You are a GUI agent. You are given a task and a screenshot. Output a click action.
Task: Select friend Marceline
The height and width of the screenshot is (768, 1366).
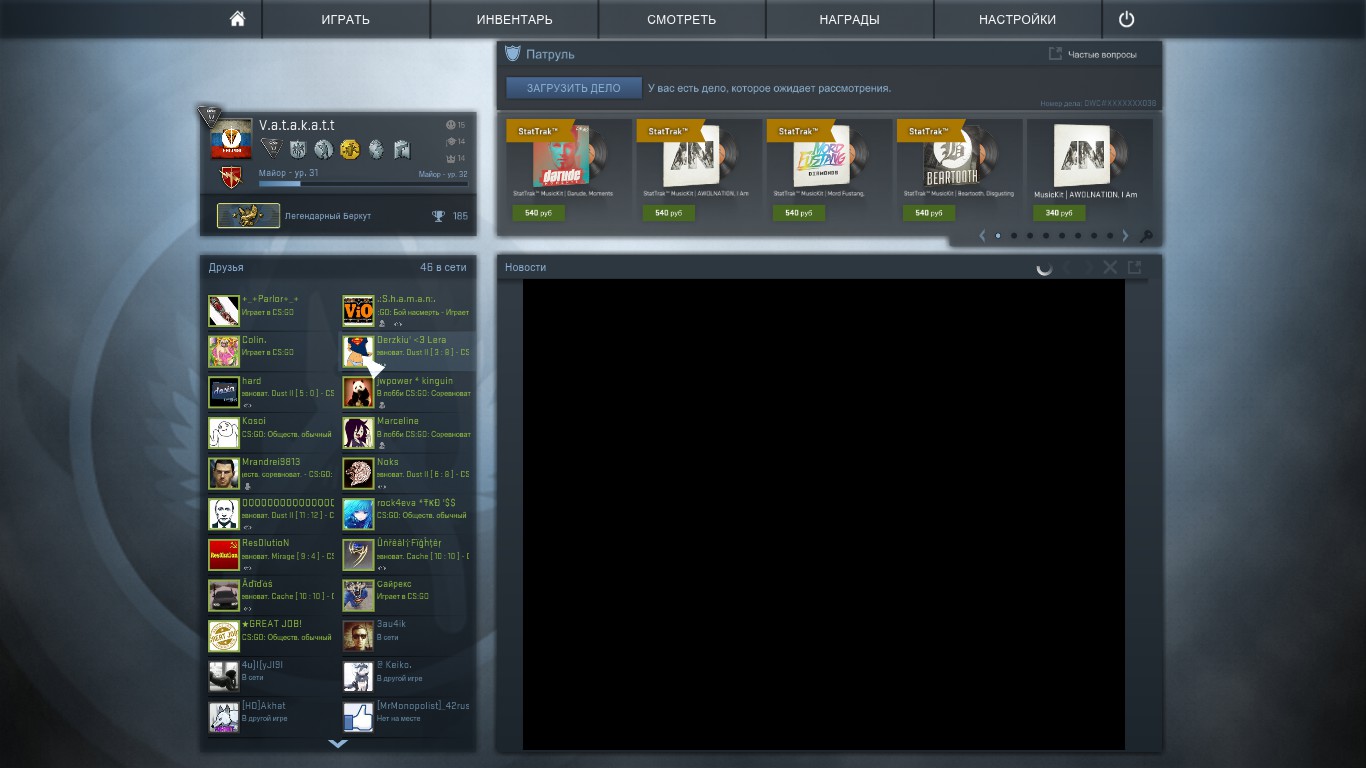[x=406, y=433]
